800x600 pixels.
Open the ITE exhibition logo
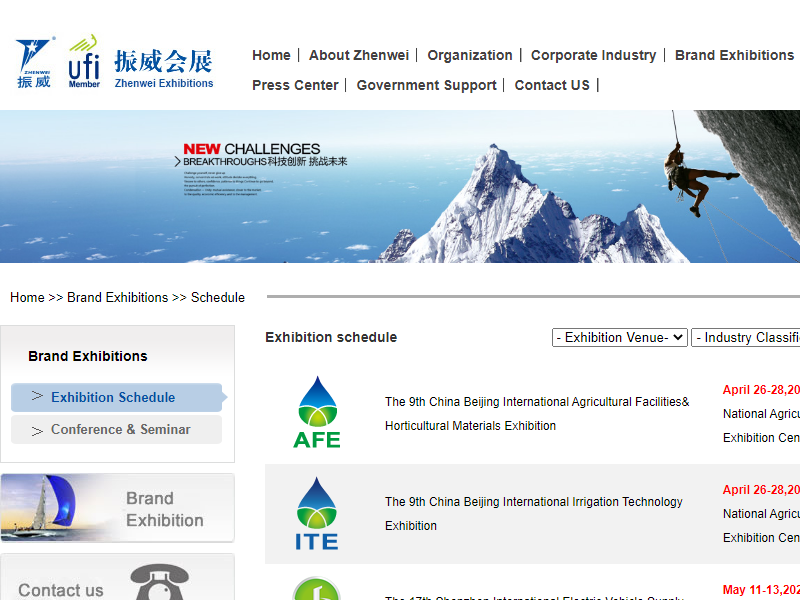(x=317, y=513)
